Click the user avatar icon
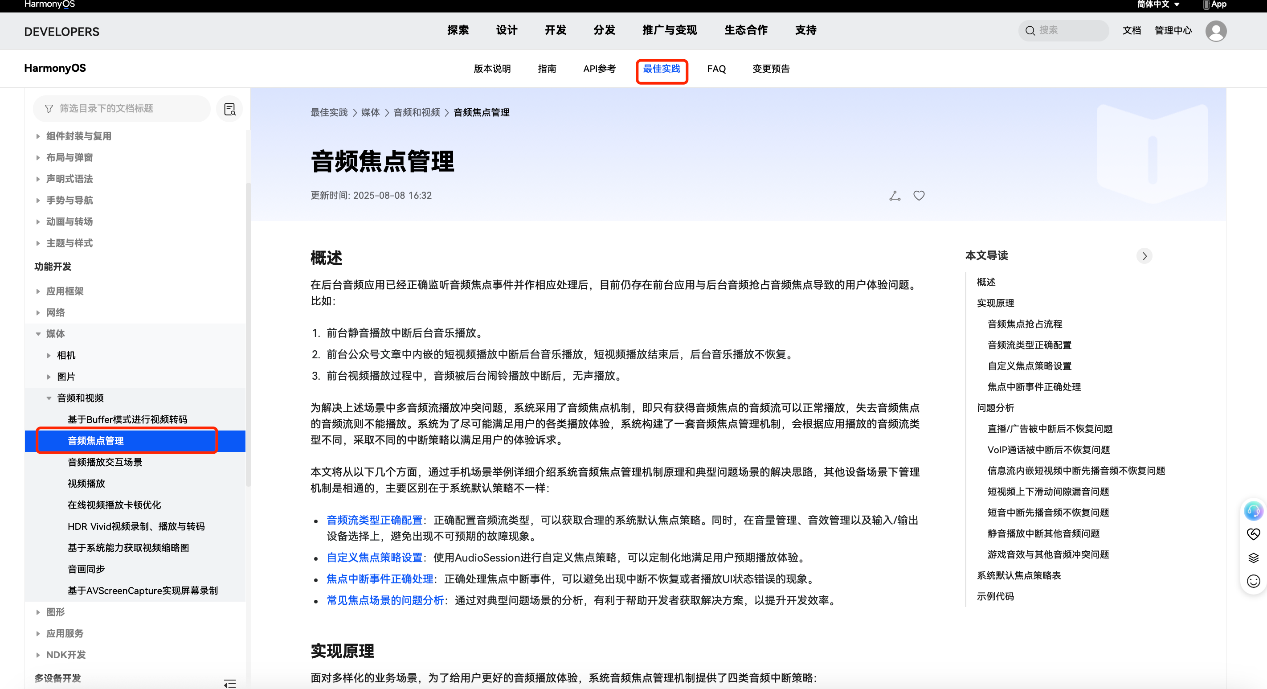Screen dimensions: 1267x689 pyautogui.click(x=1216, y=31)
